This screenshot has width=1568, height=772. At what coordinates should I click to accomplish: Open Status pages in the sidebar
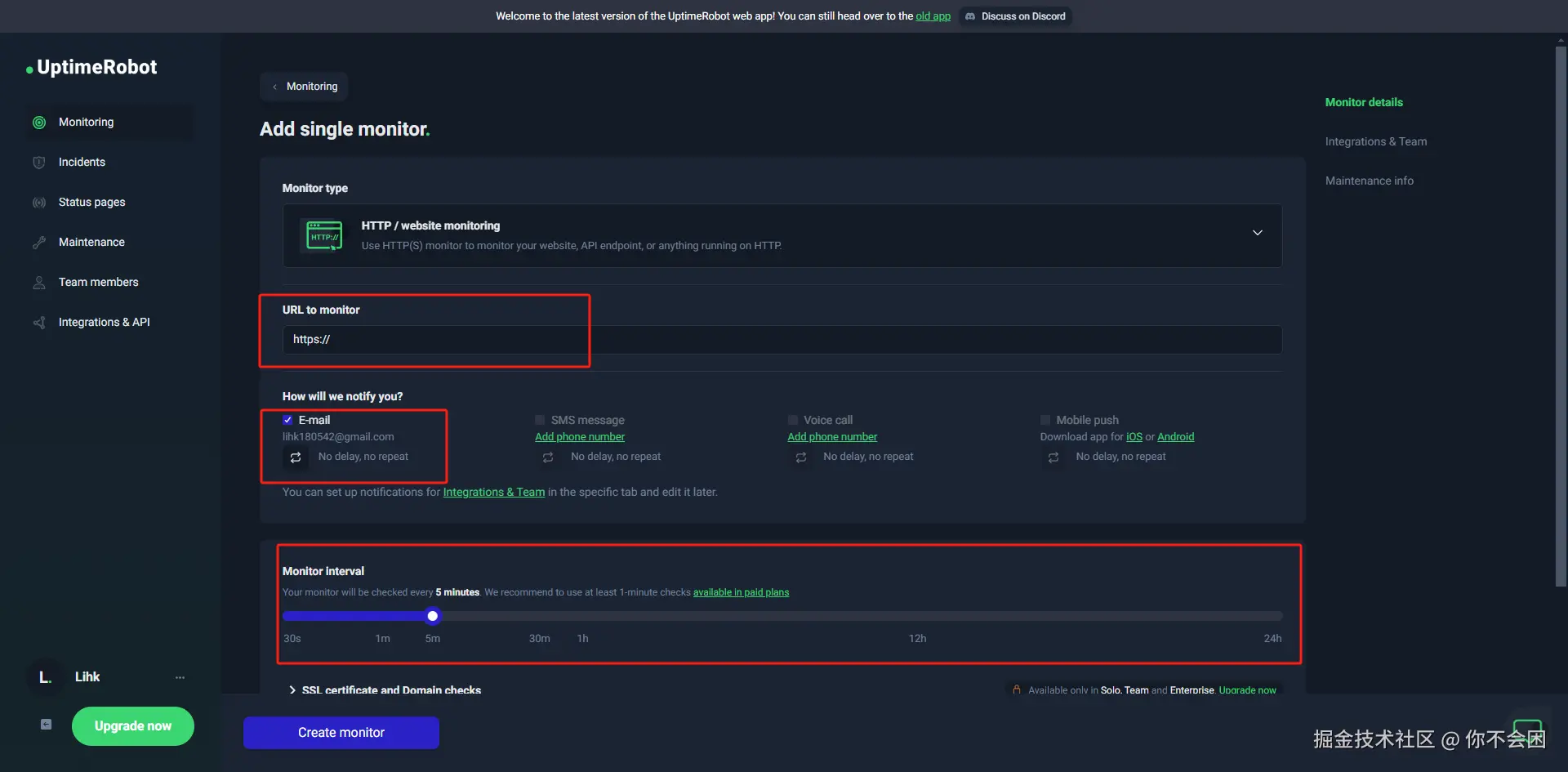pos(111,203)
